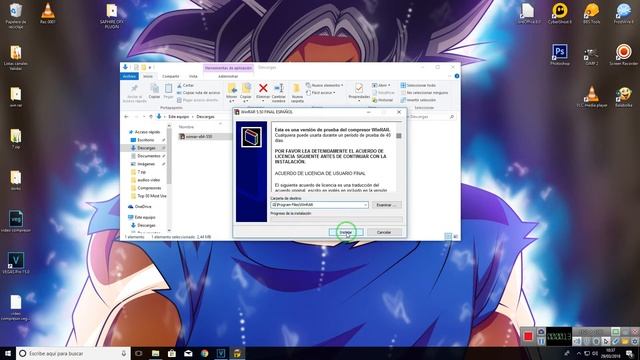Click the Cambiar nombre icon

tap(279, 88)
